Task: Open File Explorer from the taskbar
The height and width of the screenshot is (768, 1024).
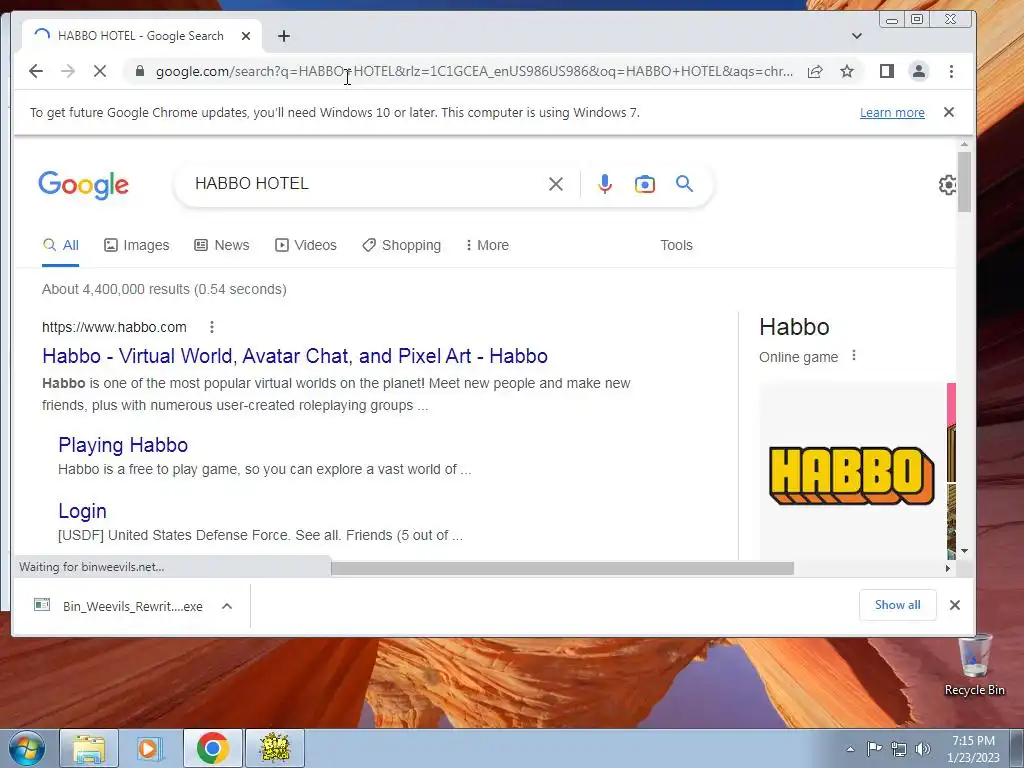Action: pyautogui.click(x=89, y=748)
